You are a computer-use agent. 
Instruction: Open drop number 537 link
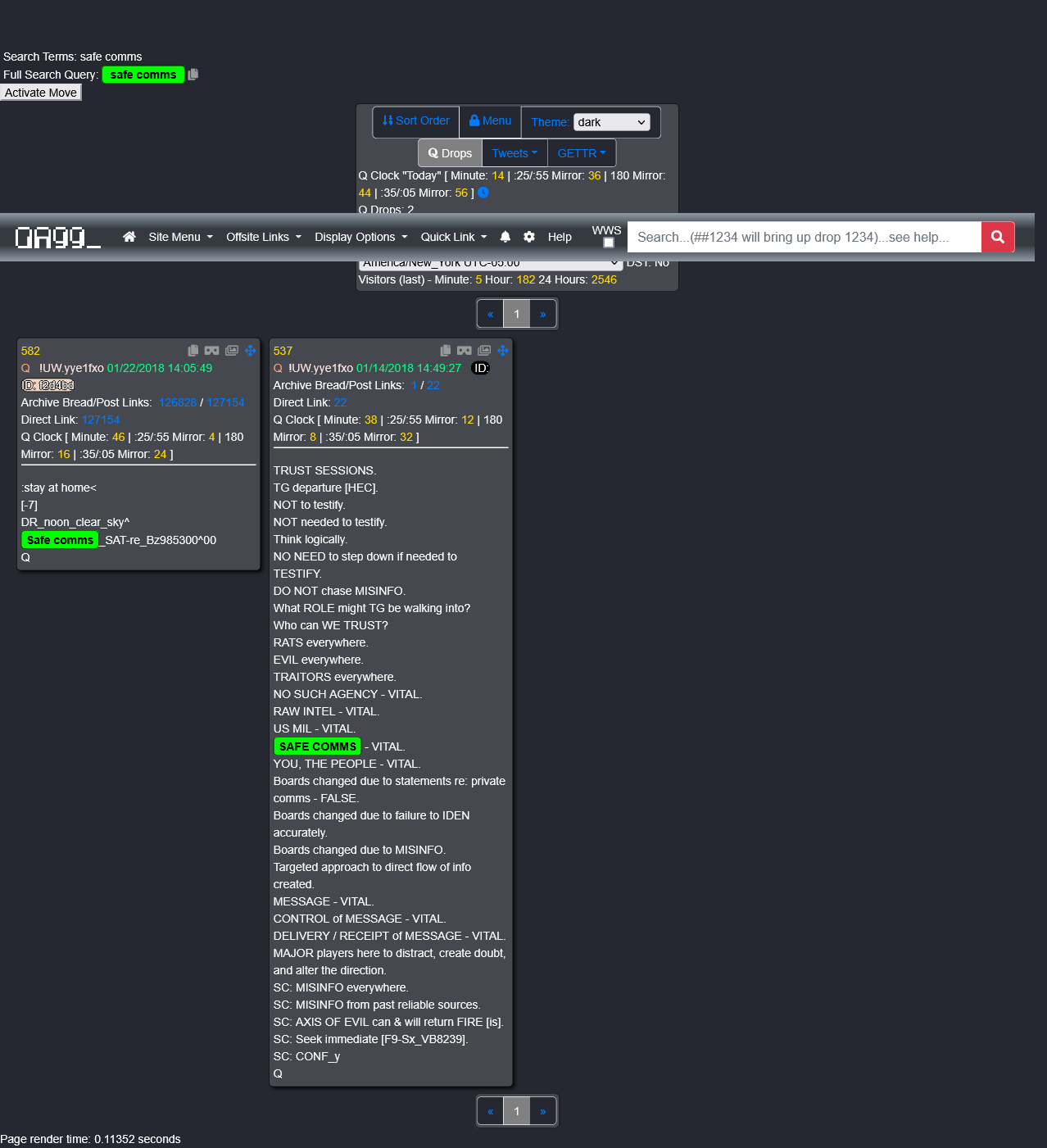283,351
